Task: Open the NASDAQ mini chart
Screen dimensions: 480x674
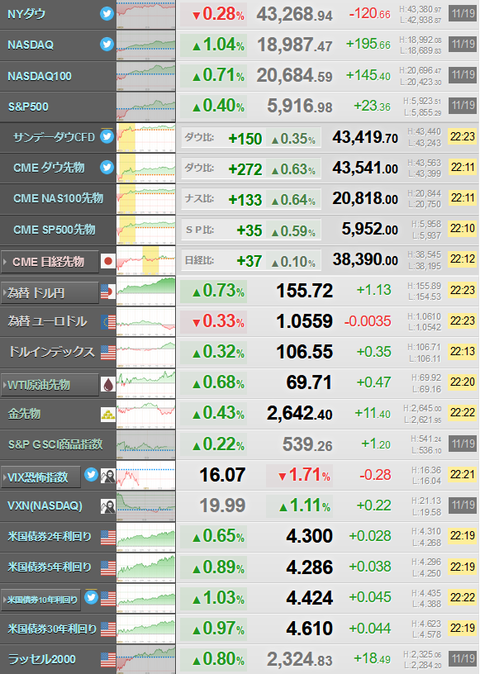Action: click(146, 46)
